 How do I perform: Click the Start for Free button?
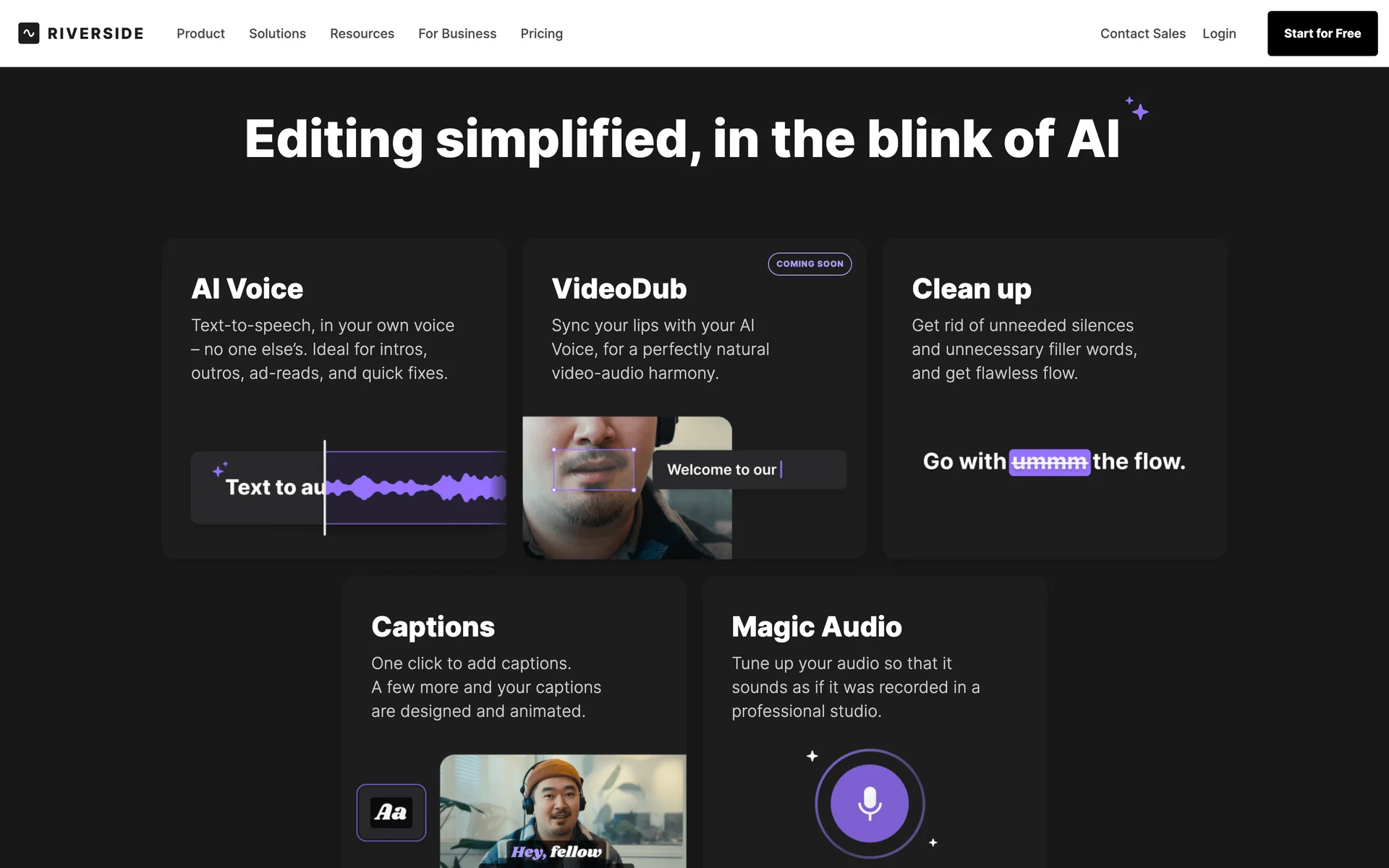[x=1322, y=33]
